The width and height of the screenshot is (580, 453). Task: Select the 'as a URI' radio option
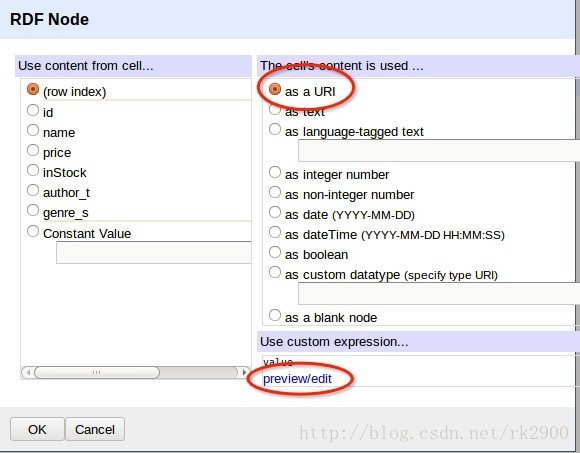tap(275, 89)
